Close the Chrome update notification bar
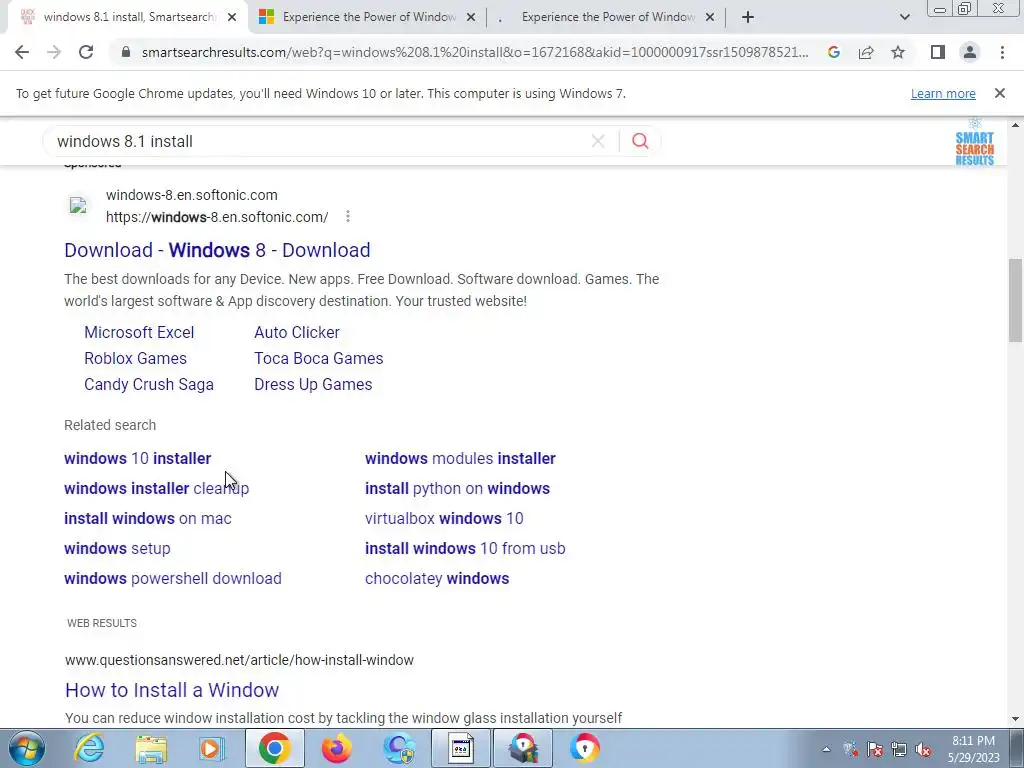1024x768 pixels. tap(999, 93)
